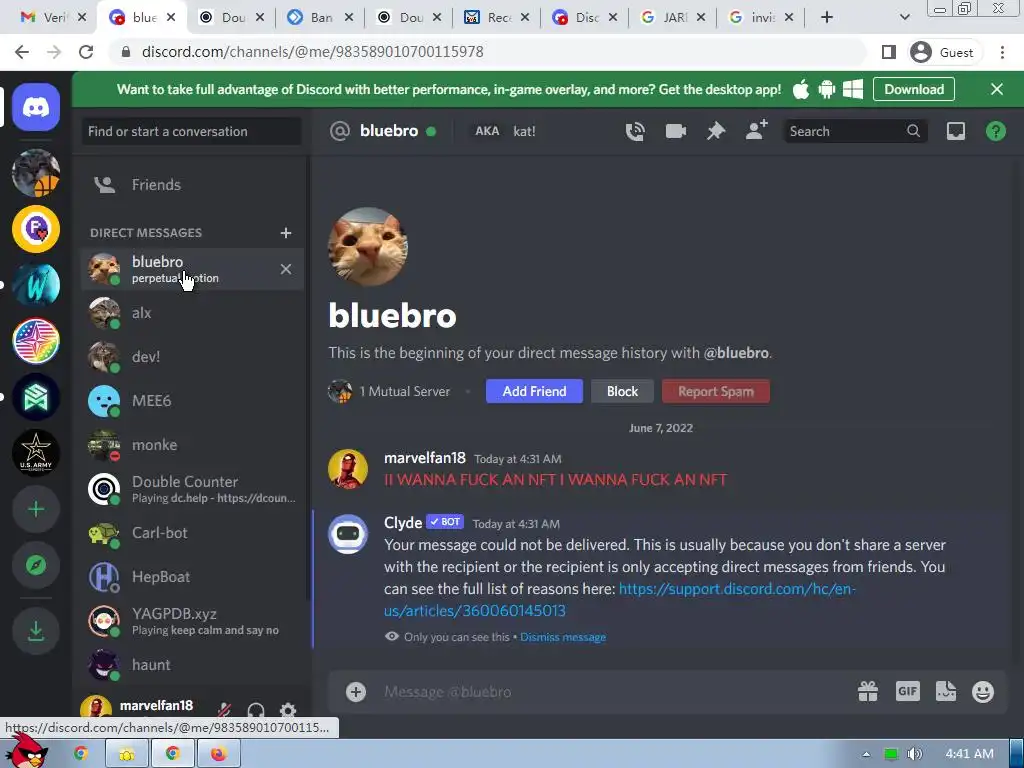The image size is (1024, 768).
Task: Open the Help question mark icon
Action: pyautogui.click(x=995, y=131)
